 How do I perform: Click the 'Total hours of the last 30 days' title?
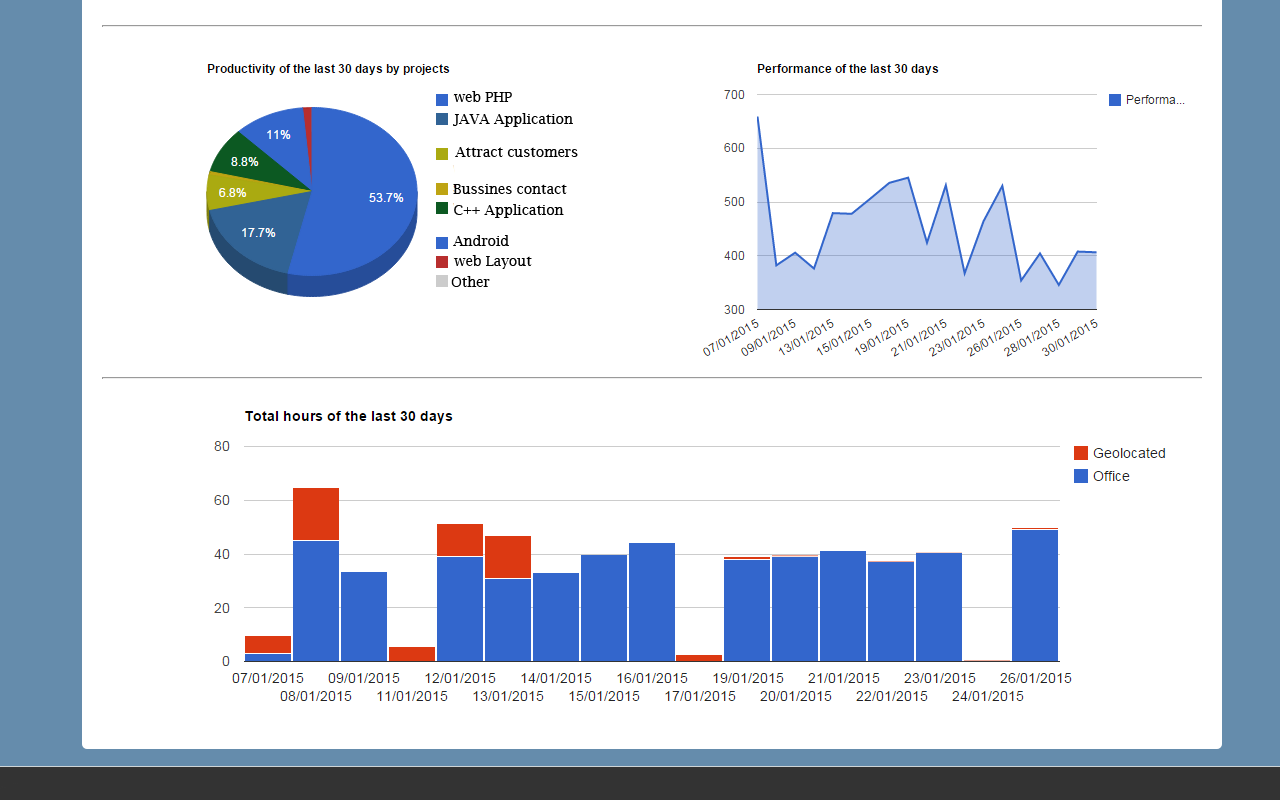tap(349, 416)
